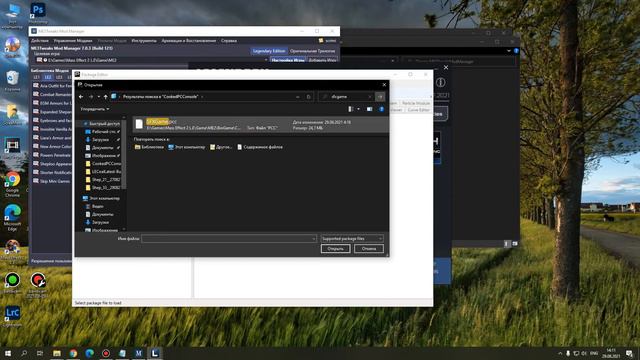Image resolution: width=640 pixels, height=360 pixels.
Task: Toggle the preview pane icon
Action: point(369,109)
